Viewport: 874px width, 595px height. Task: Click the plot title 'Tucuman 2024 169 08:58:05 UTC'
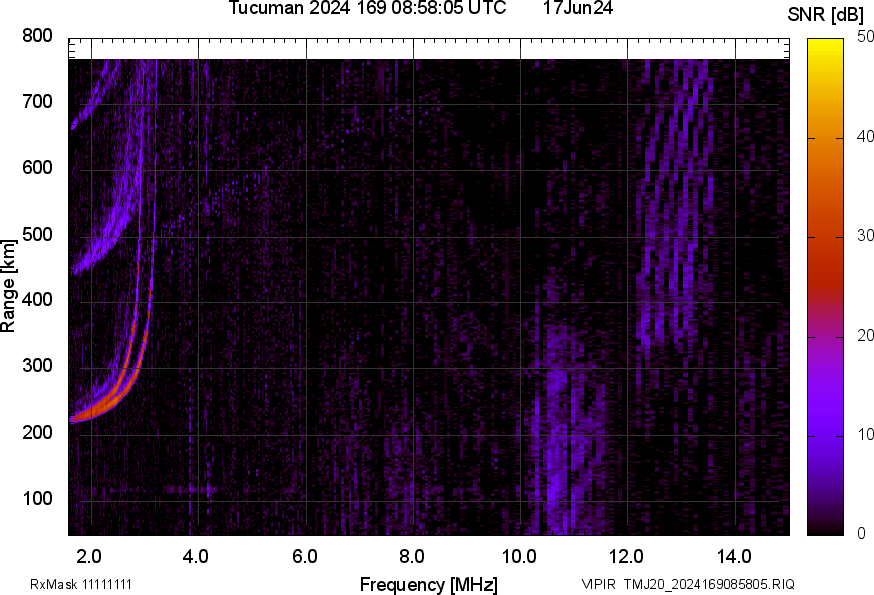(x=367, y=8)
